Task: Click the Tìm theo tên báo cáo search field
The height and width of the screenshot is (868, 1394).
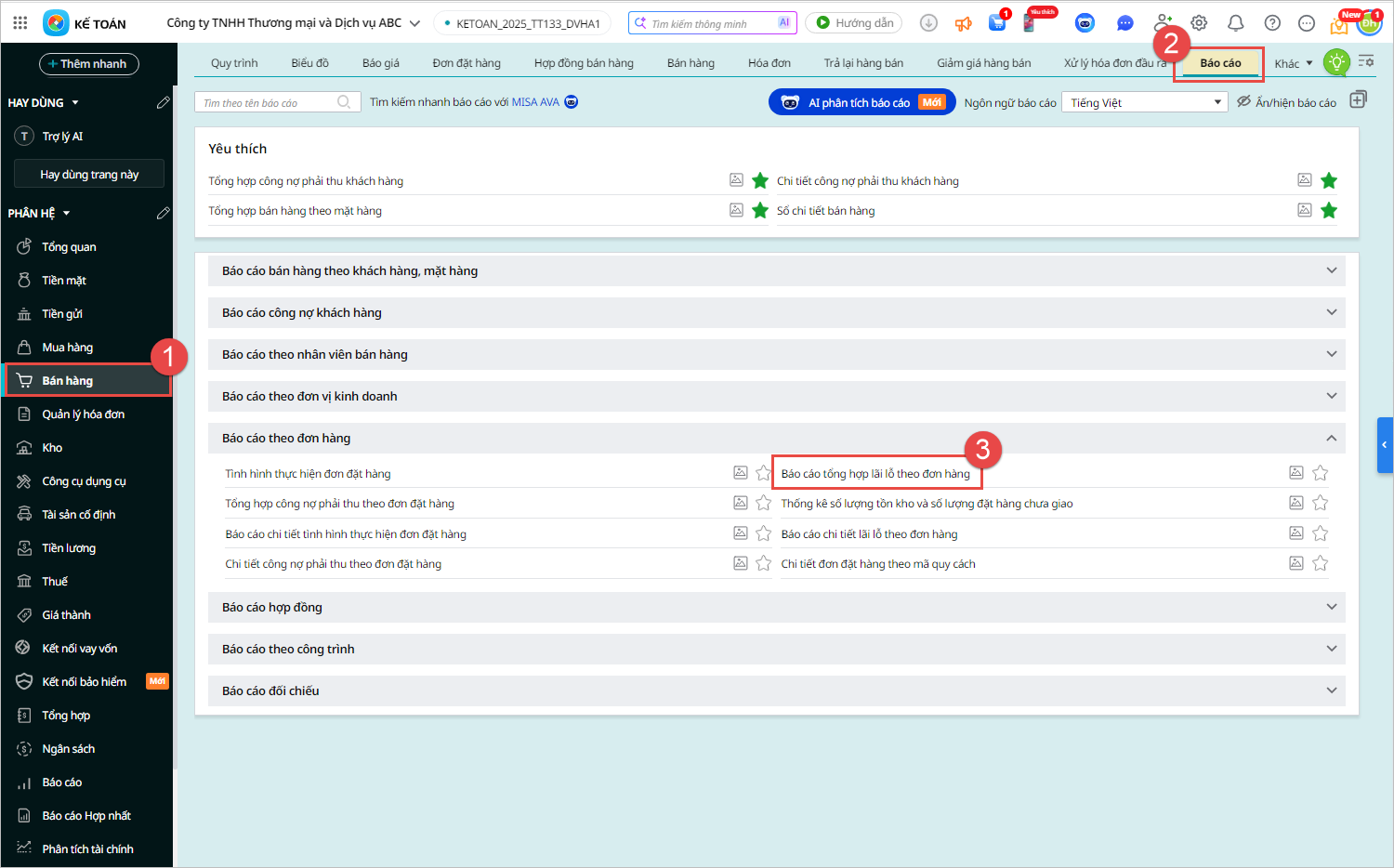Action: point(268,102)
